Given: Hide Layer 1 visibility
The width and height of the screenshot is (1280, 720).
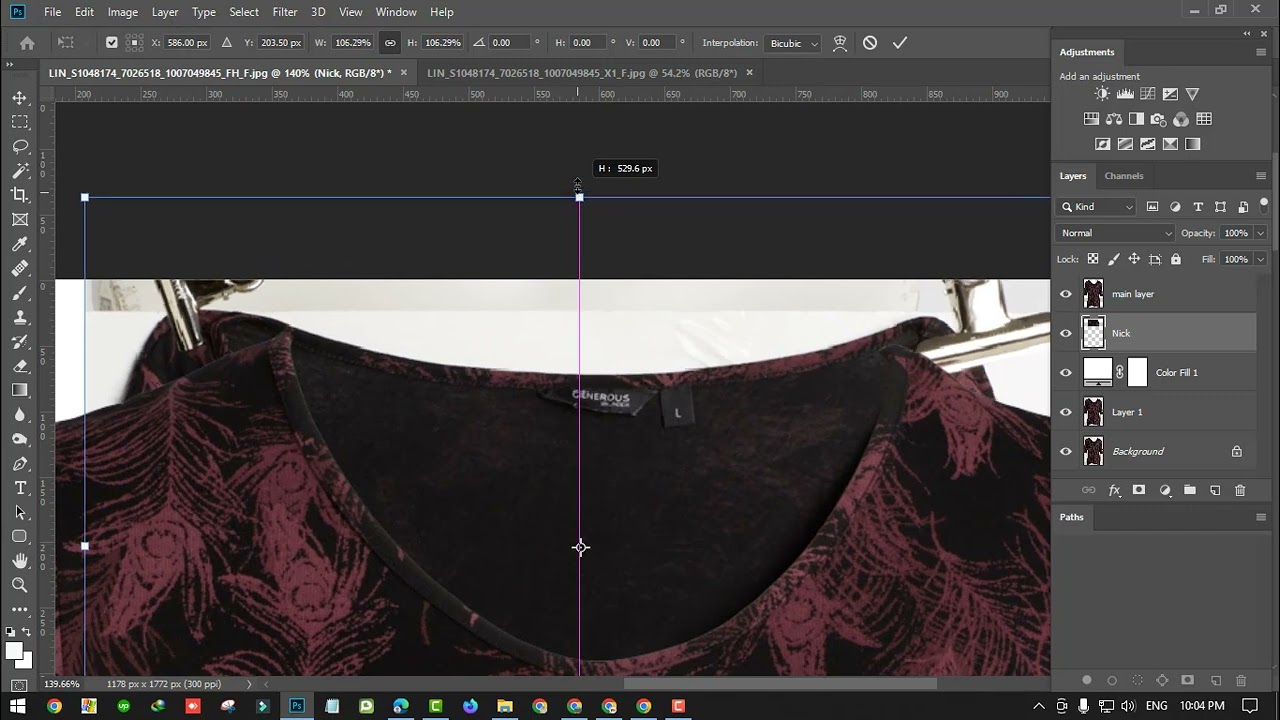Looking at the screenshot, I should [1066, 412].
